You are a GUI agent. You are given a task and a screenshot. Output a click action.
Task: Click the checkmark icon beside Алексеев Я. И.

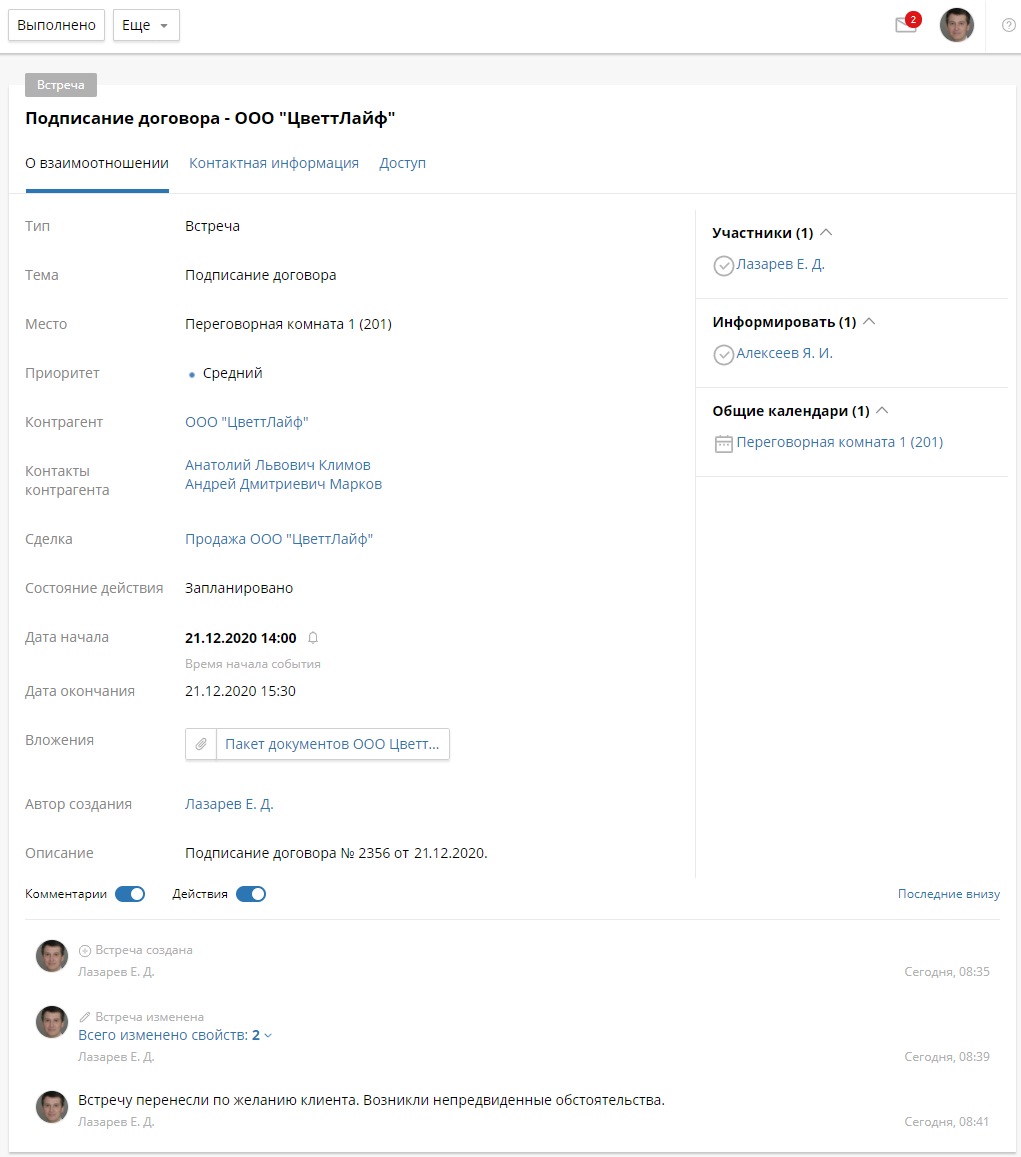pyautogui.click(x=723, y=355)
